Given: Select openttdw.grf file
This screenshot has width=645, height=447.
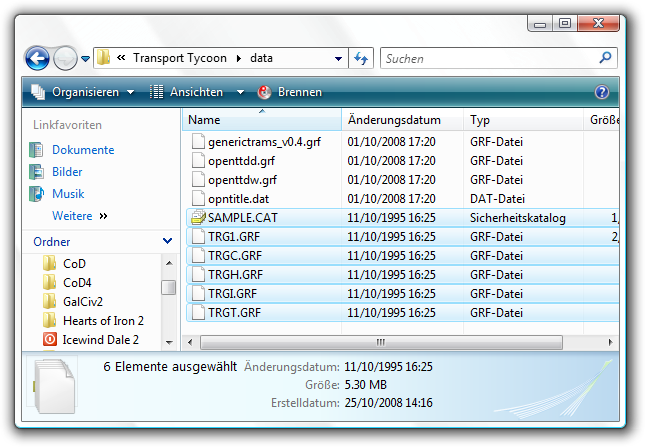Looking at the screenshot, I should click(242, 180).
